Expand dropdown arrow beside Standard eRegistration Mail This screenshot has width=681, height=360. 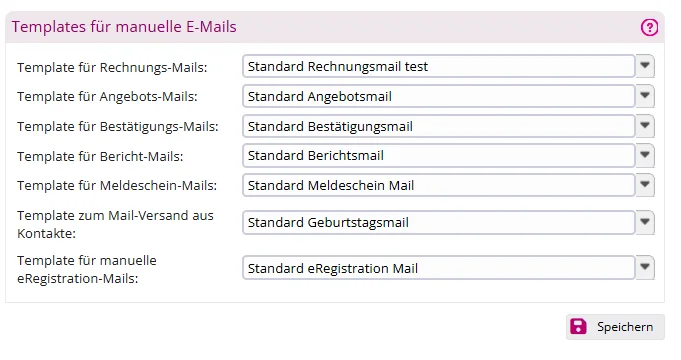645,268
